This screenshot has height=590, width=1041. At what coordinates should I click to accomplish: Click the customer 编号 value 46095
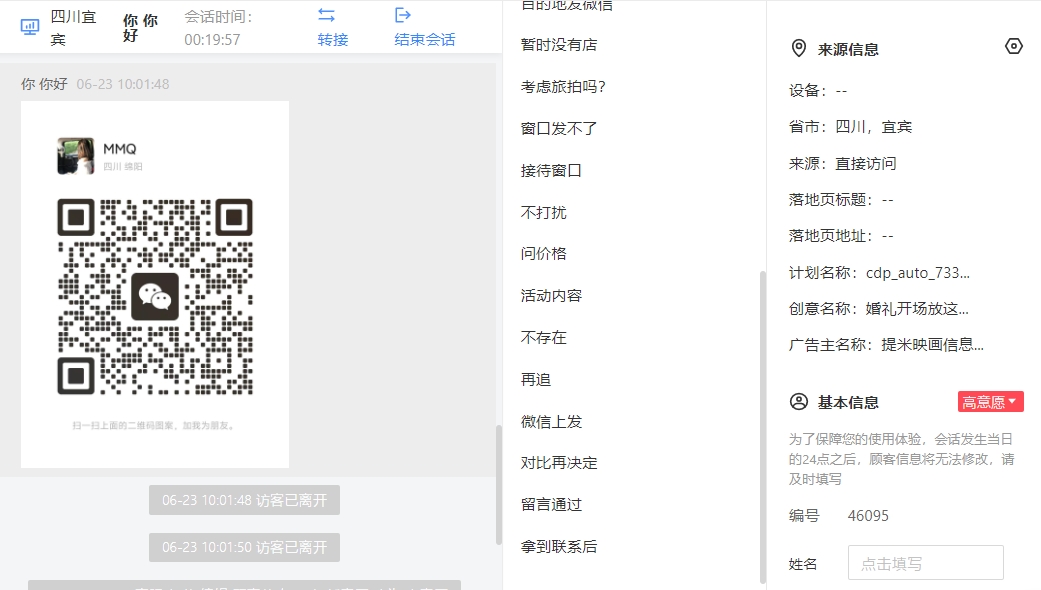tap(868, 516)
